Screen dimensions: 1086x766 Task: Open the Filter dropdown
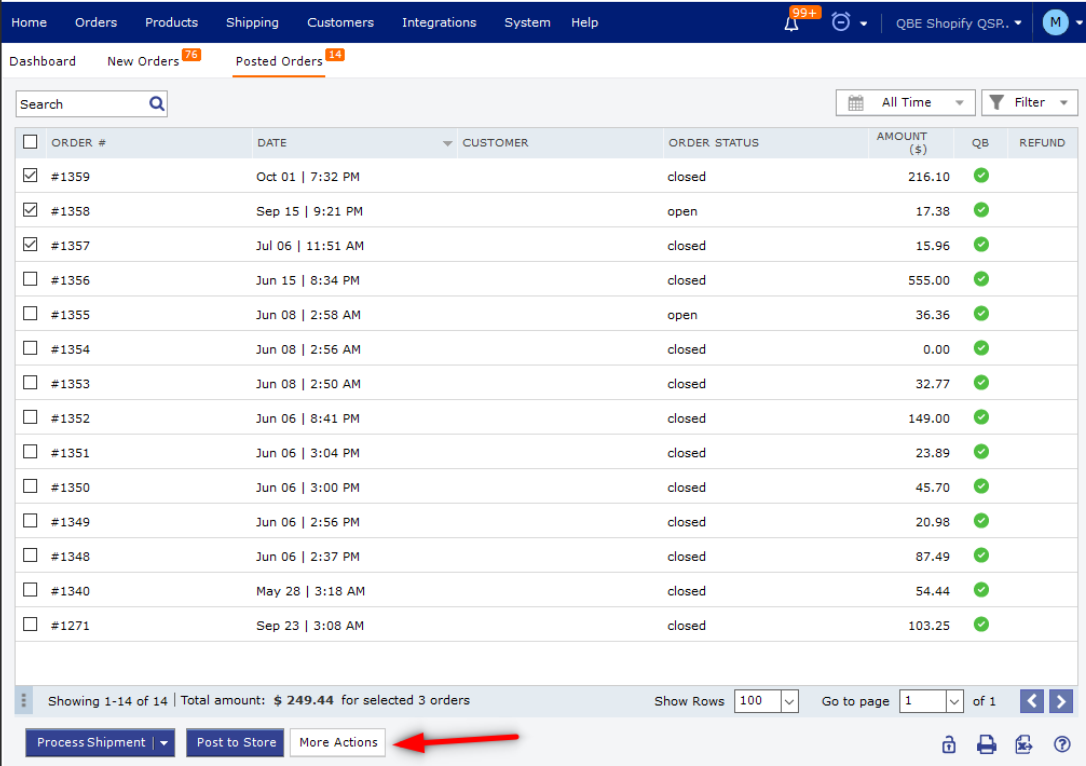coord(1029,103)
